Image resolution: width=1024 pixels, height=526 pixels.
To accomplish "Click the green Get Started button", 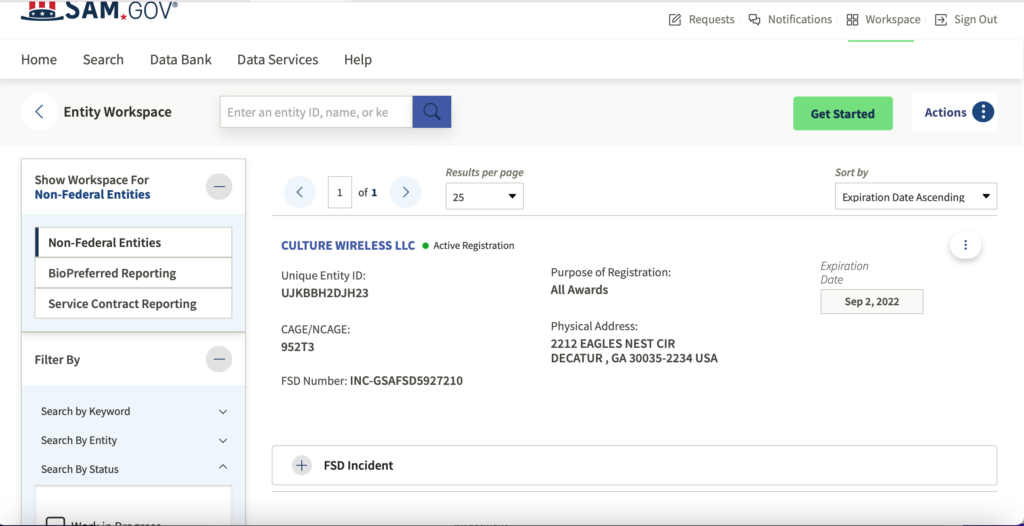I will 842,114.
